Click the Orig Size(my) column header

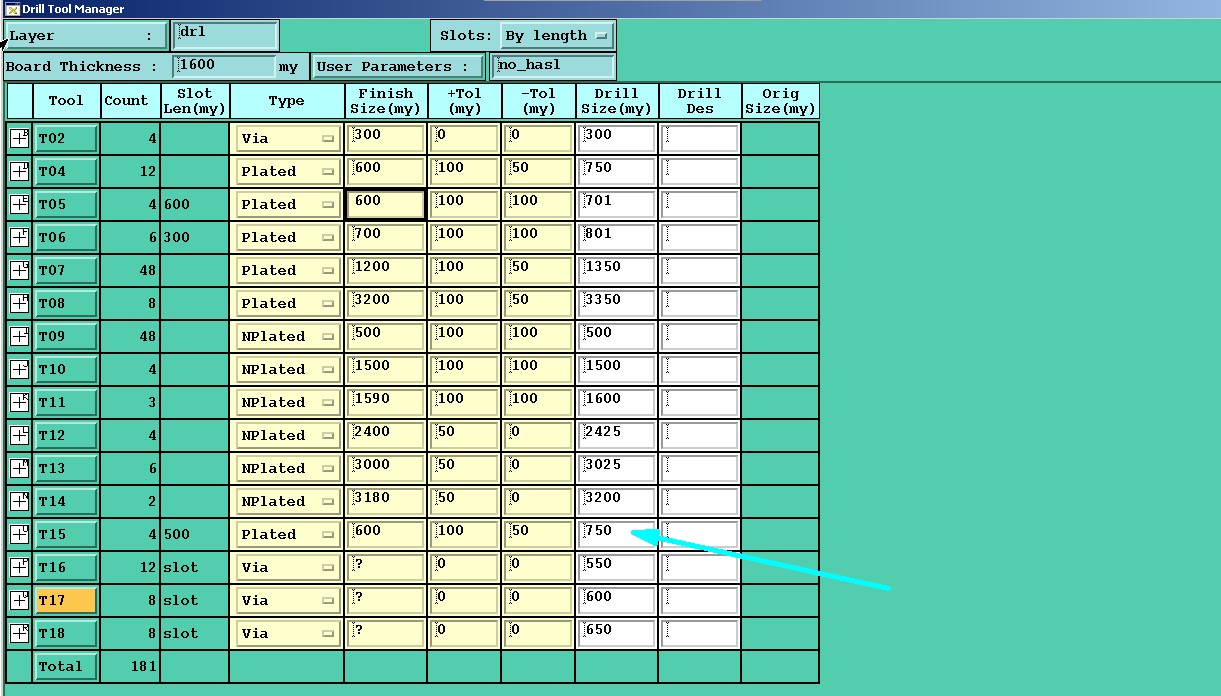tap(780, 101)
